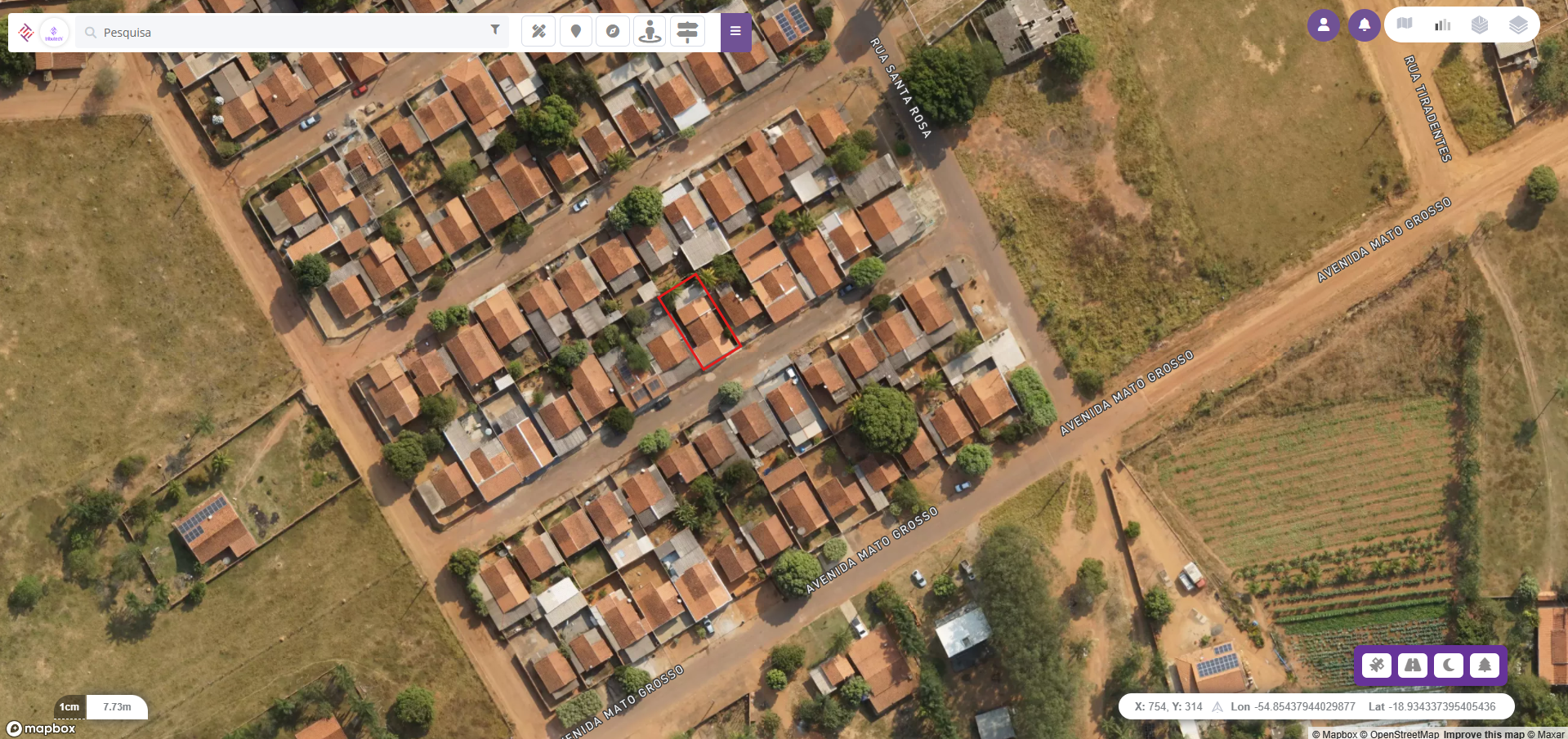Show notifications via the bell icon
Viewport: 1568px width, 739px height.
click(1365, 25)
